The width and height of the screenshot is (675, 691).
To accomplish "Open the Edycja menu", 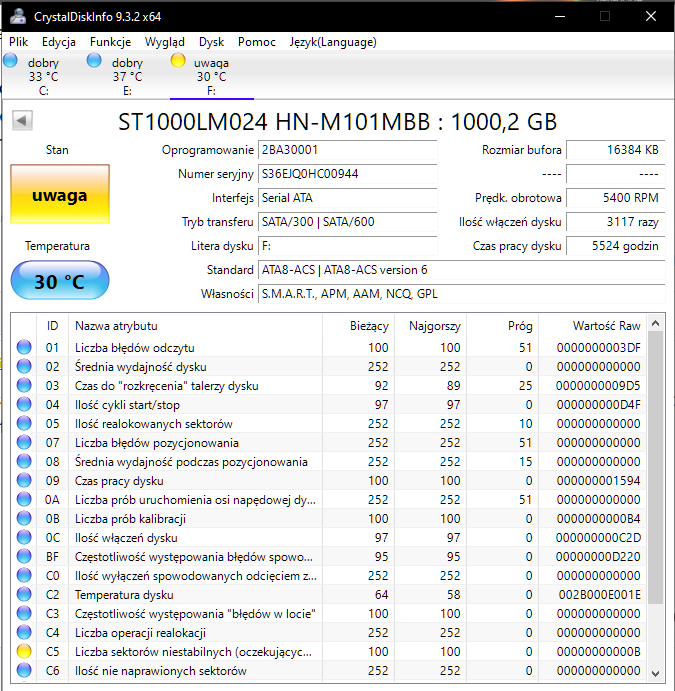I will tap(59, 42).
